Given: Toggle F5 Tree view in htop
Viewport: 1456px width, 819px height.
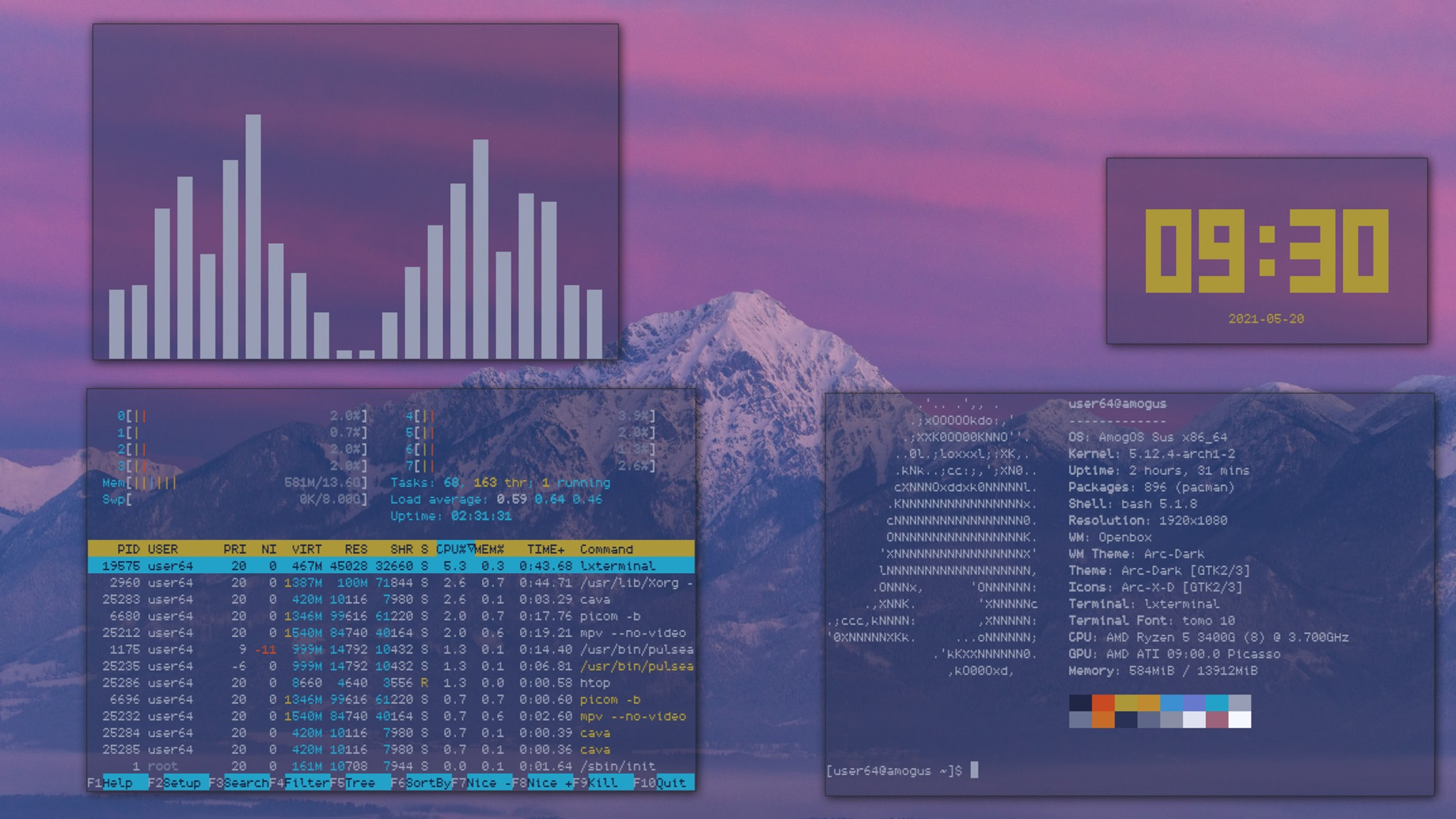Looking at the screenshot, I should [x=360, y=783].
